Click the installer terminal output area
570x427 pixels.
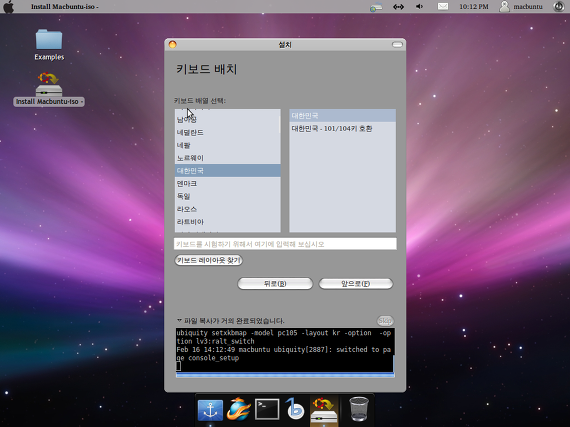[284, 350]
